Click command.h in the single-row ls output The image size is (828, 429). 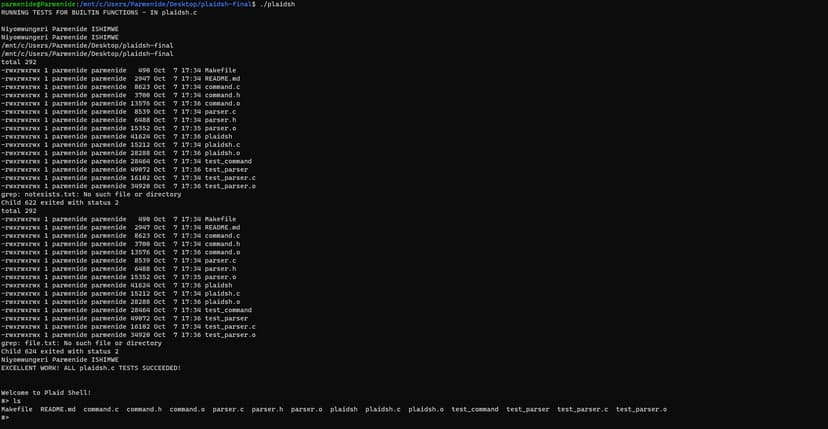point(144,409)
